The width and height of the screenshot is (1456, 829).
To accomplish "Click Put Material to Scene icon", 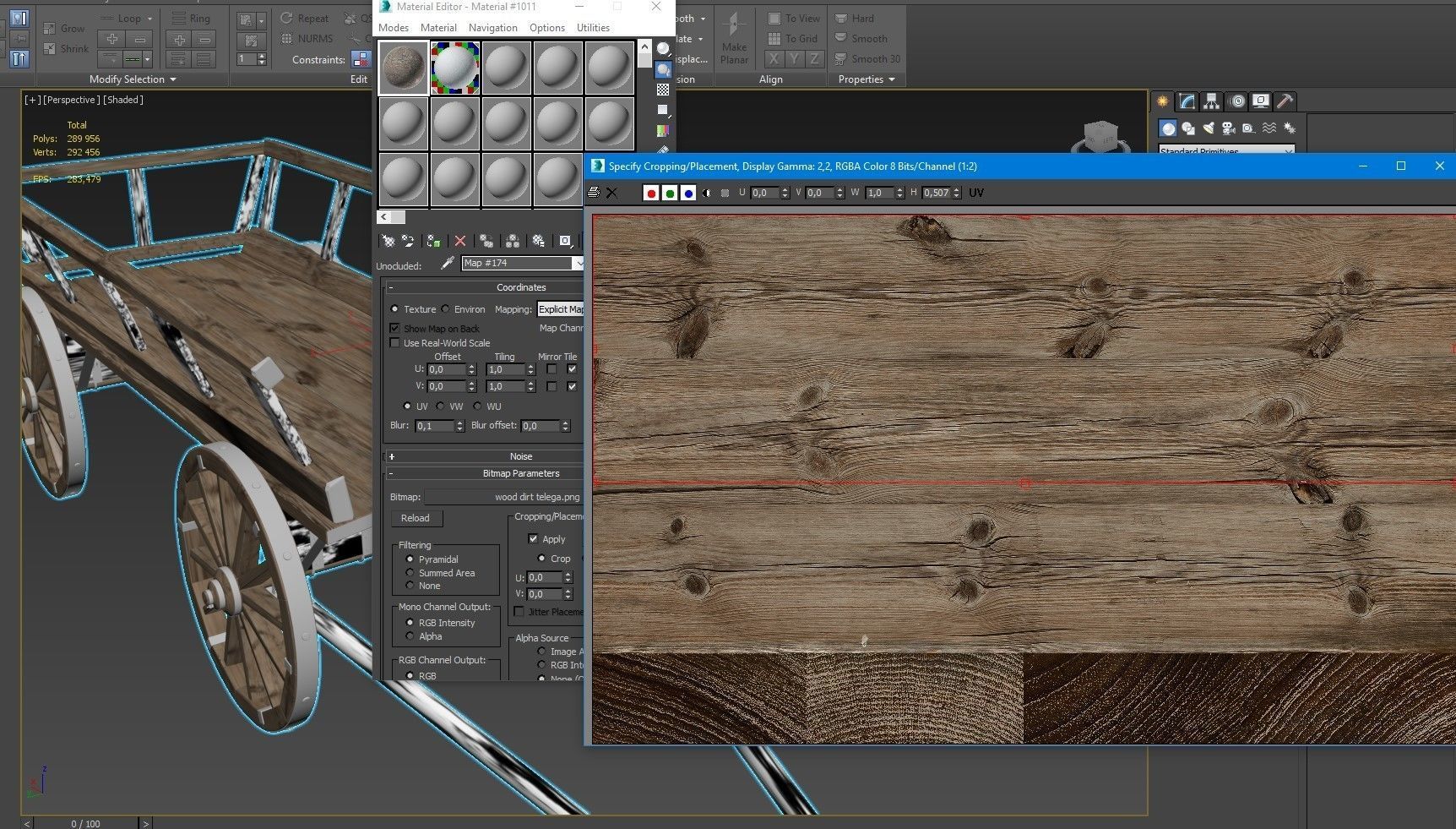I will 408,241.
